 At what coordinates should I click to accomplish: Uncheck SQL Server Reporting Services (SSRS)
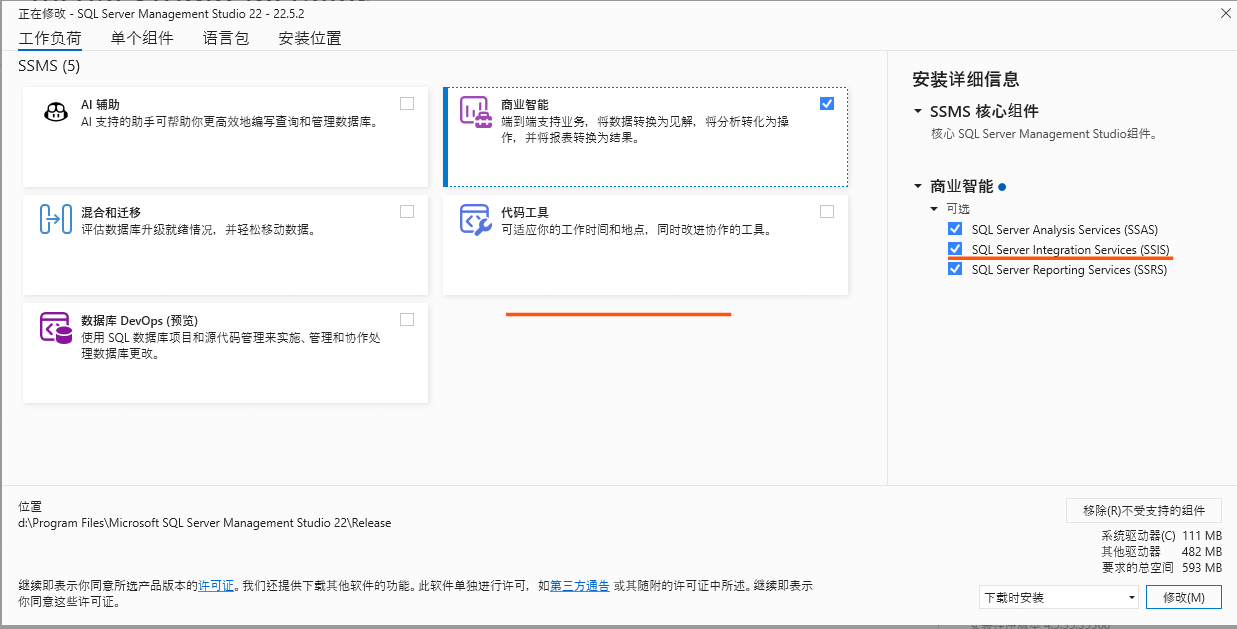click(x=955, y=269)
